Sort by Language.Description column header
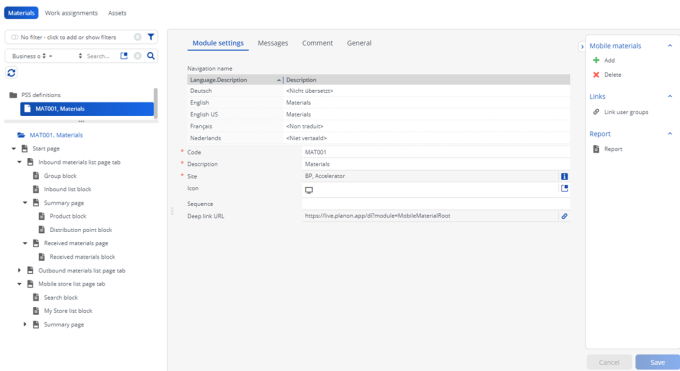 coord(235,80)
